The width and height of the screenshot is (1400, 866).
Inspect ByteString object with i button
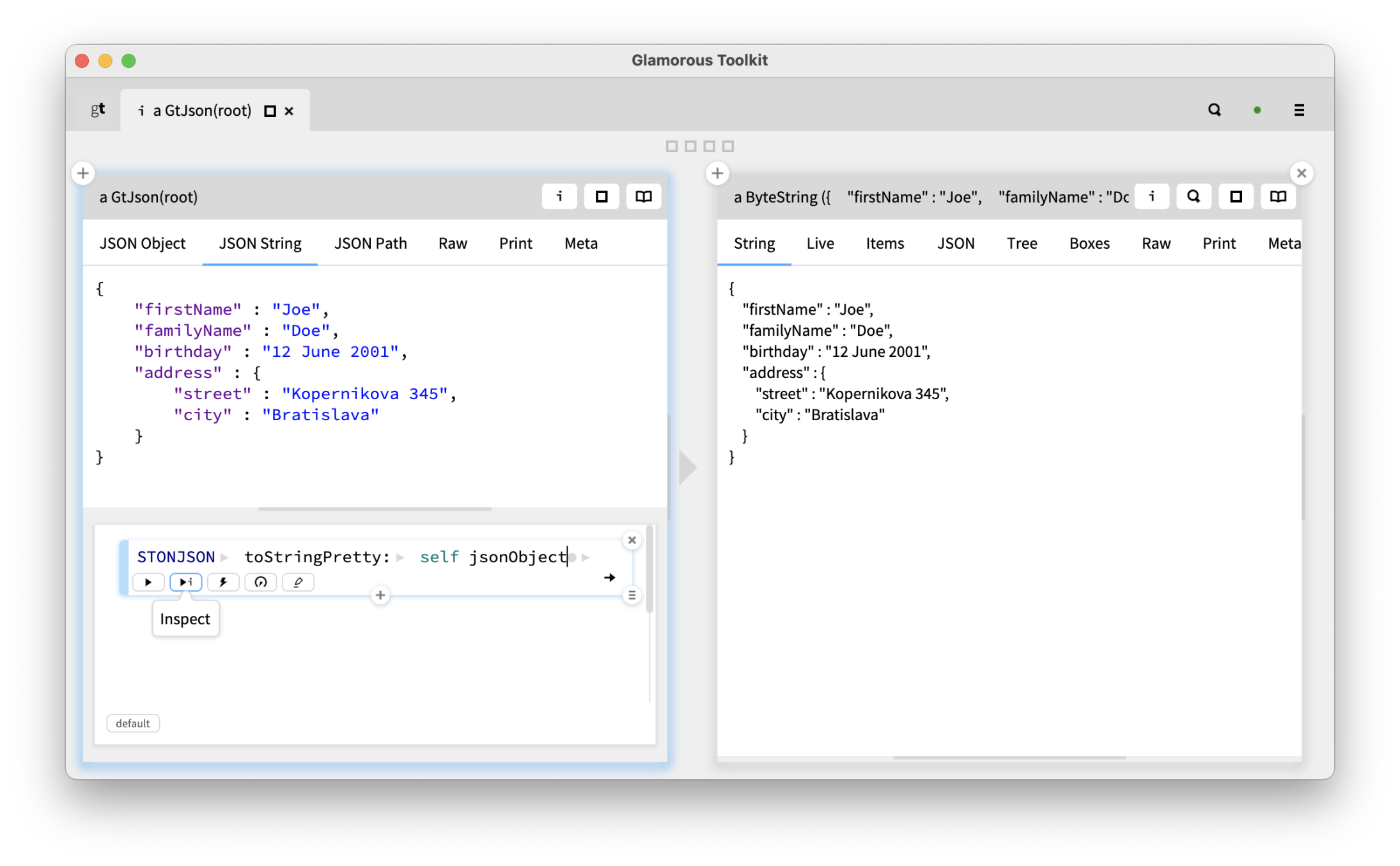point(1151,196)
